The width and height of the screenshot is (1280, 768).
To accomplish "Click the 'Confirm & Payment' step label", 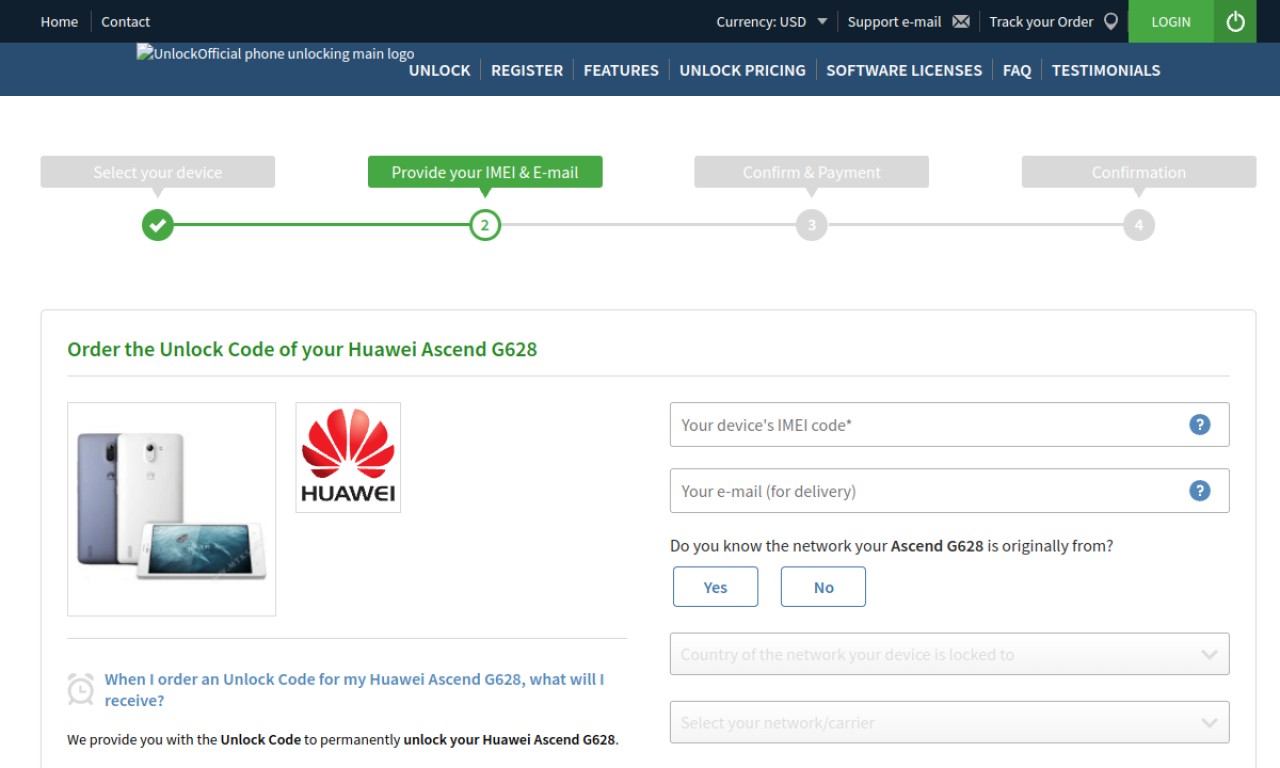I will point(812,172).
